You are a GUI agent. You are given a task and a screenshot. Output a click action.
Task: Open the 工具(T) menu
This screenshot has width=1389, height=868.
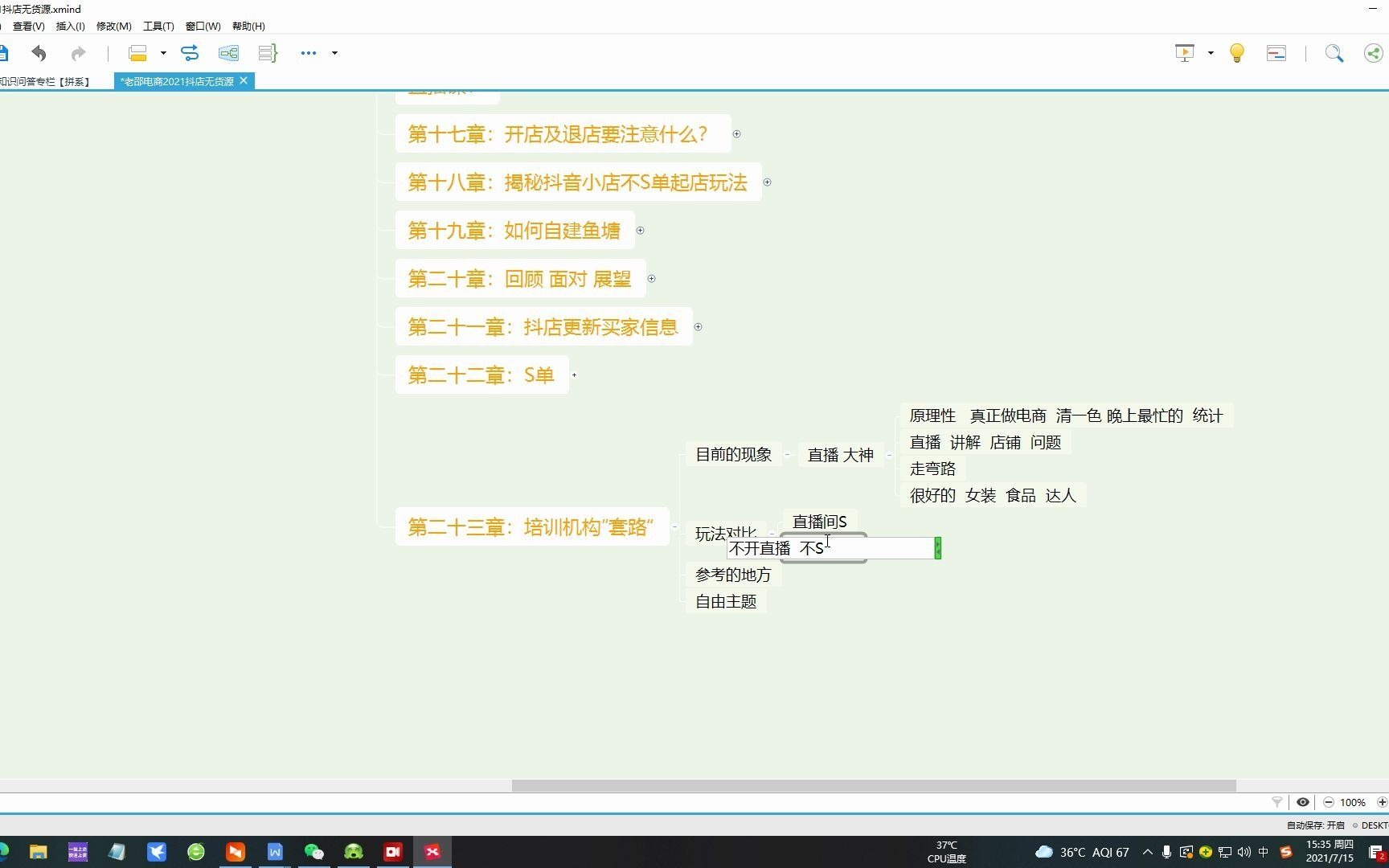pyautogui.click(x=158, y=26)
